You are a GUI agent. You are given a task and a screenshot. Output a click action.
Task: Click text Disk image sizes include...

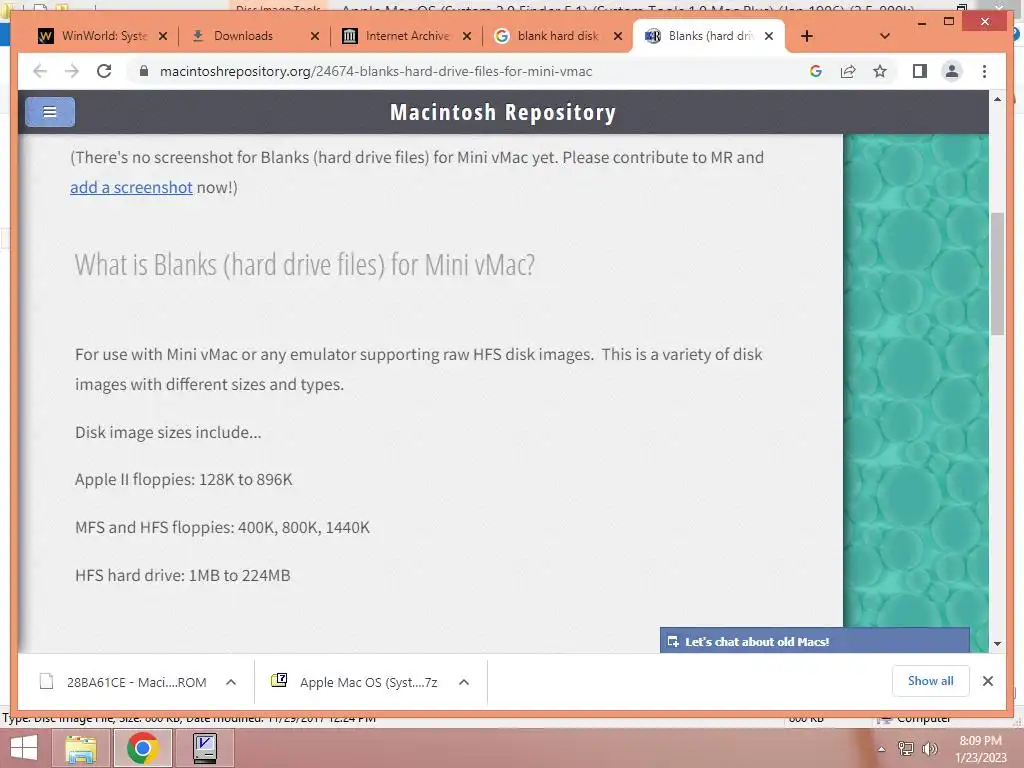coord(168,432)
